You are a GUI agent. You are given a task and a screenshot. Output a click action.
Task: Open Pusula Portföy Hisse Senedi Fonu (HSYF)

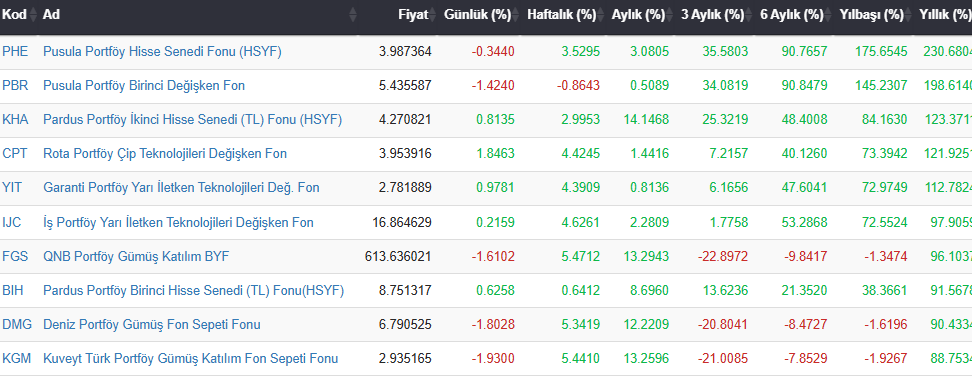(x=162, y=51)
